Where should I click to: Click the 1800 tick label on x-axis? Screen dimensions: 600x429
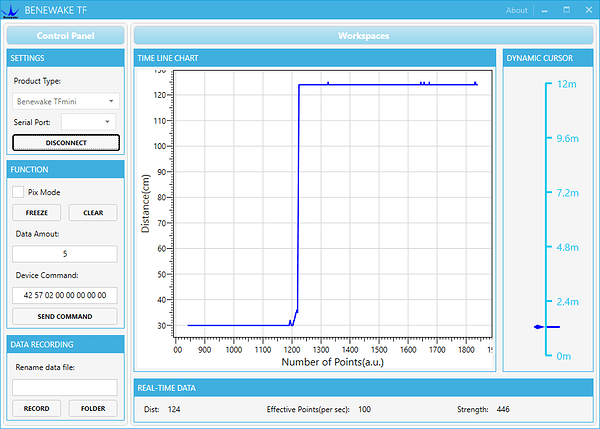[466, 350]
